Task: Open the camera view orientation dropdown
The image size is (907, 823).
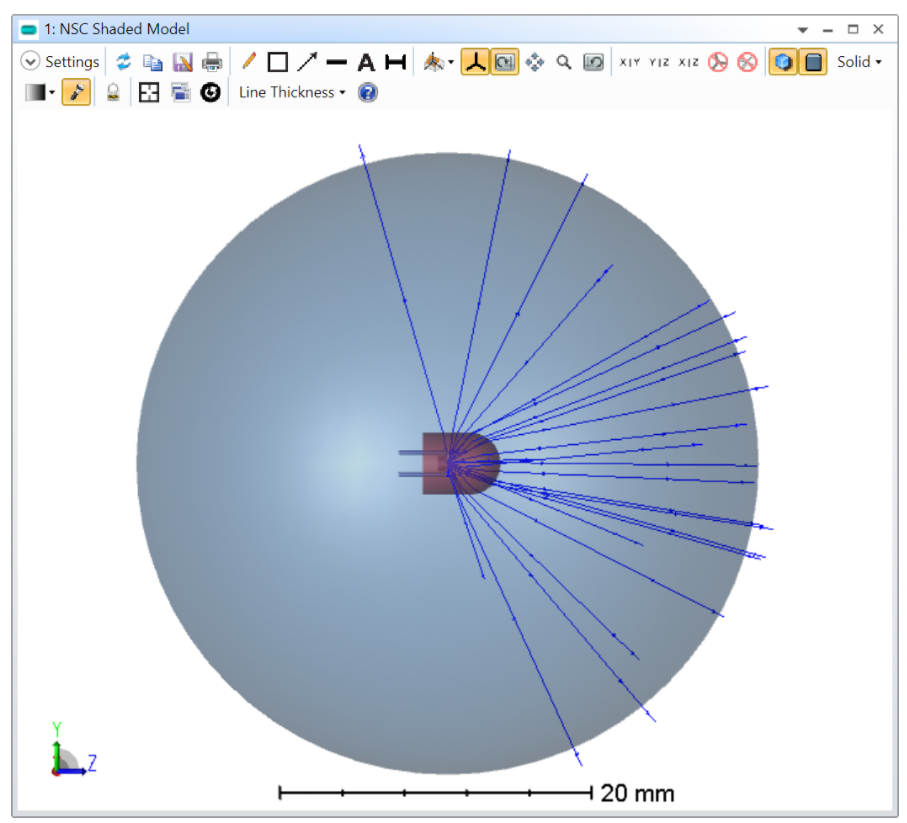Action: coord(439,61)
